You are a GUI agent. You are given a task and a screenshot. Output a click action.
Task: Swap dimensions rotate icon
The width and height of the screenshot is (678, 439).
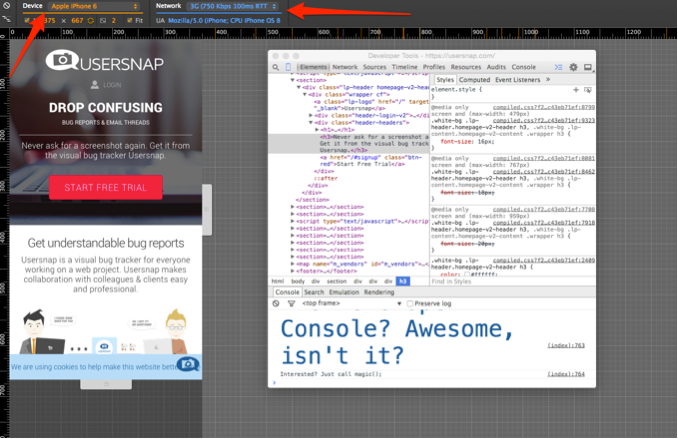(x=90, y=20)
